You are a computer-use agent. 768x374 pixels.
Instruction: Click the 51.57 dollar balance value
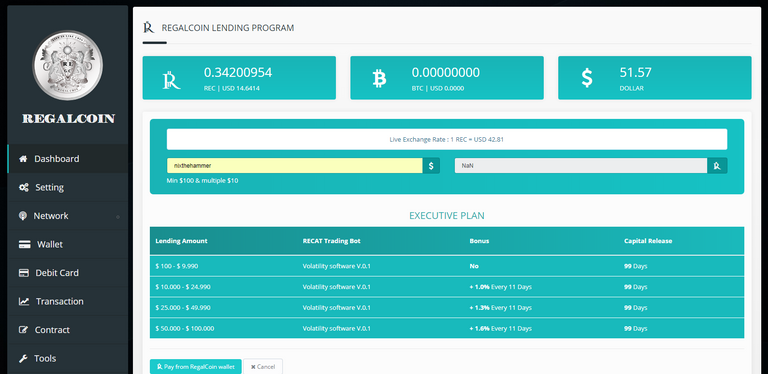636,72
